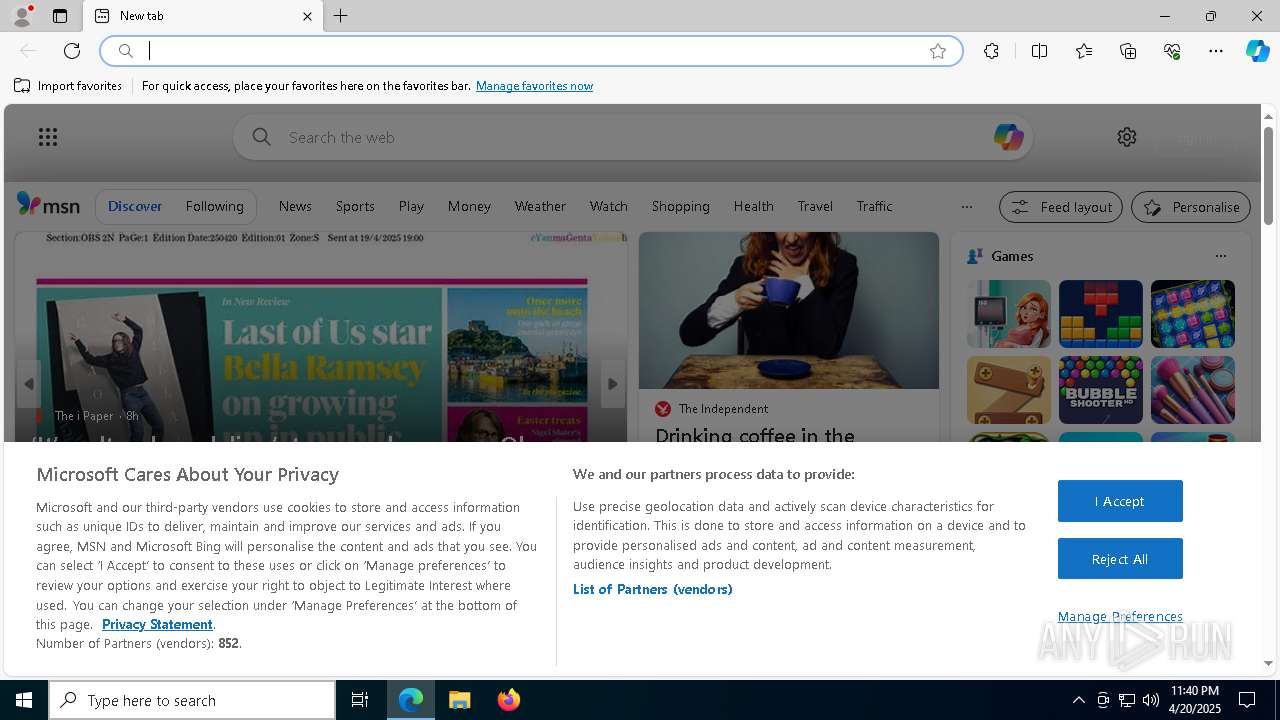Click Reject All button
The image size is (1280, 720).
click(x=1120, y=559)
